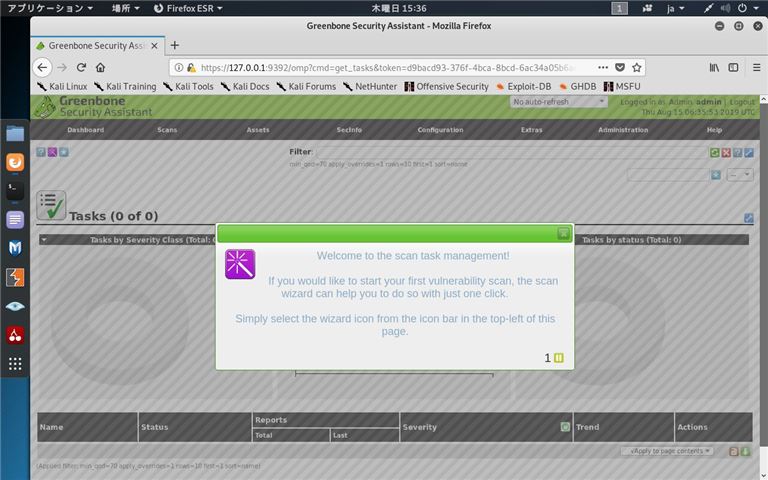Screen dimensions: 768x480
Task: Launch Maltego from the dock
Action: pos(15,248)
